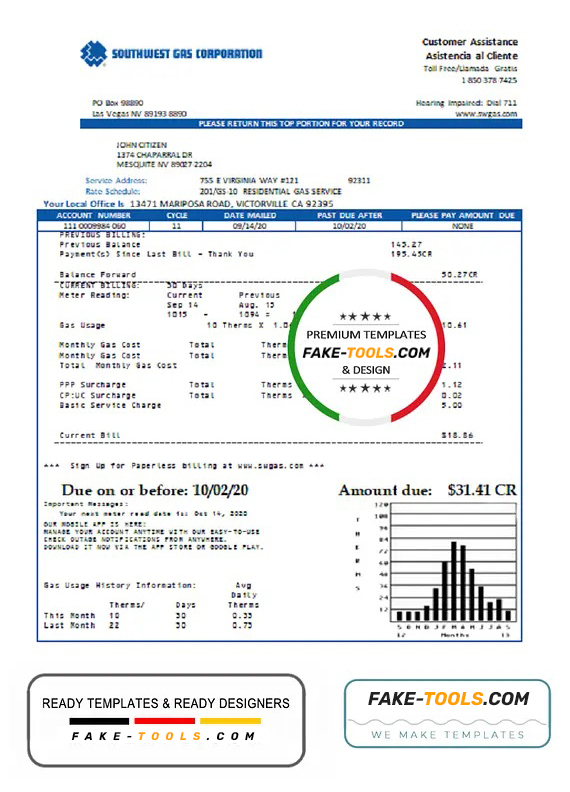Screen dimensions: 570x792
Task: Click the zip code 92311
Action: click(359, 180)
